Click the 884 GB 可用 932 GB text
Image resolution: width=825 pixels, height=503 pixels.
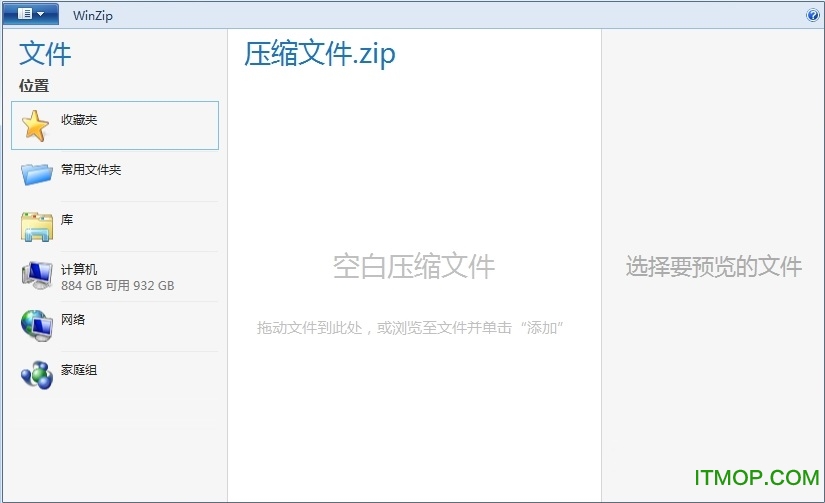click(x=117, y=286)
